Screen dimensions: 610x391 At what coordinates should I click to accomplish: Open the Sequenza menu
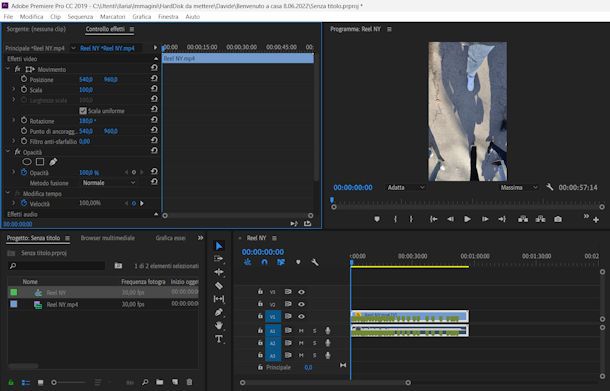[80, 17]
